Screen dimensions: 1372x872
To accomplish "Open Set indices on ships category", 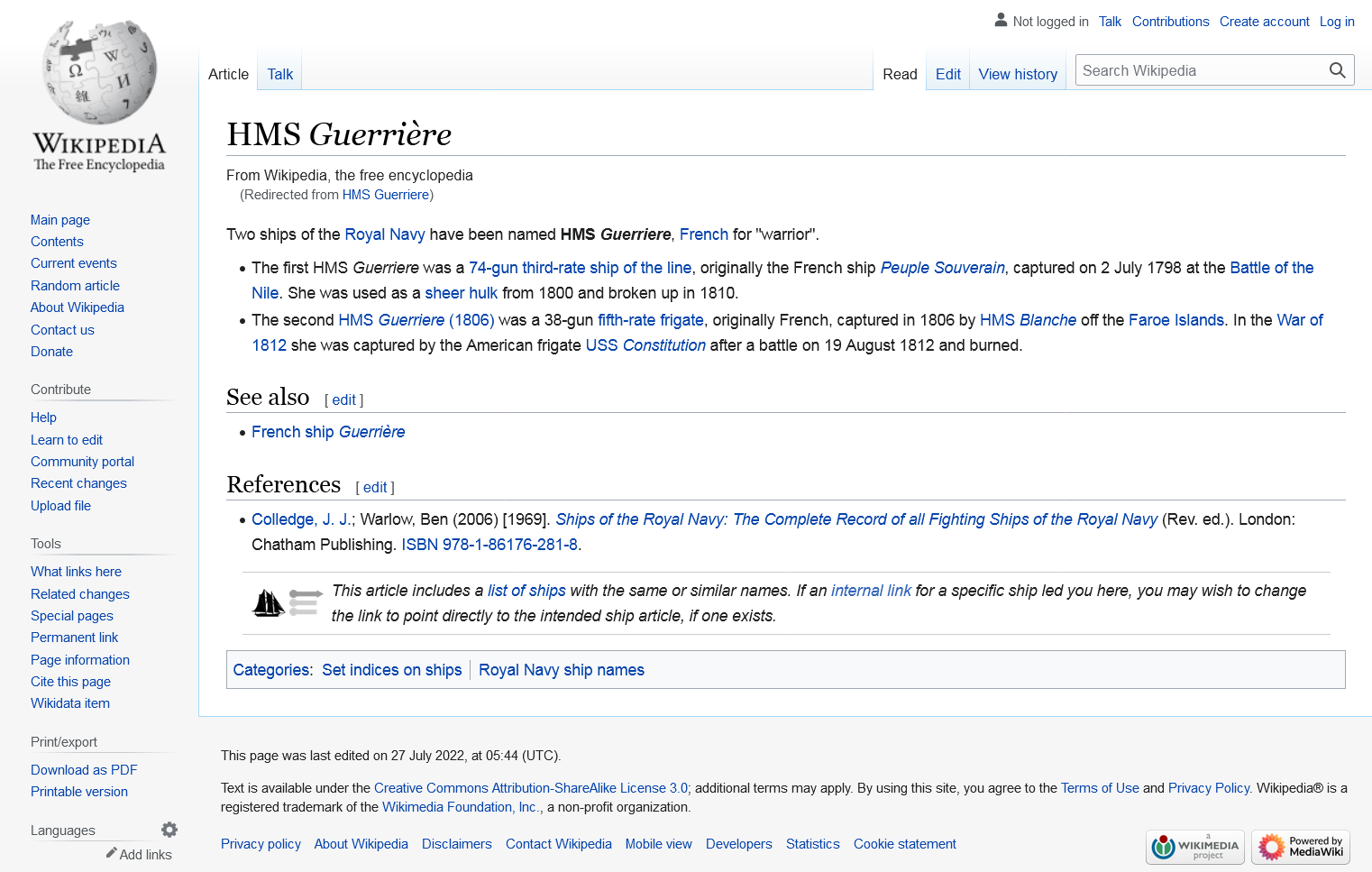I will pos(392,670).
